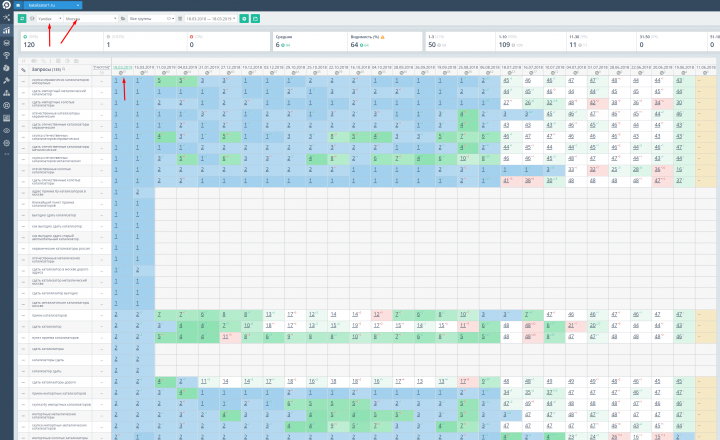Open the database stack sidebar icon

[6, 43]
